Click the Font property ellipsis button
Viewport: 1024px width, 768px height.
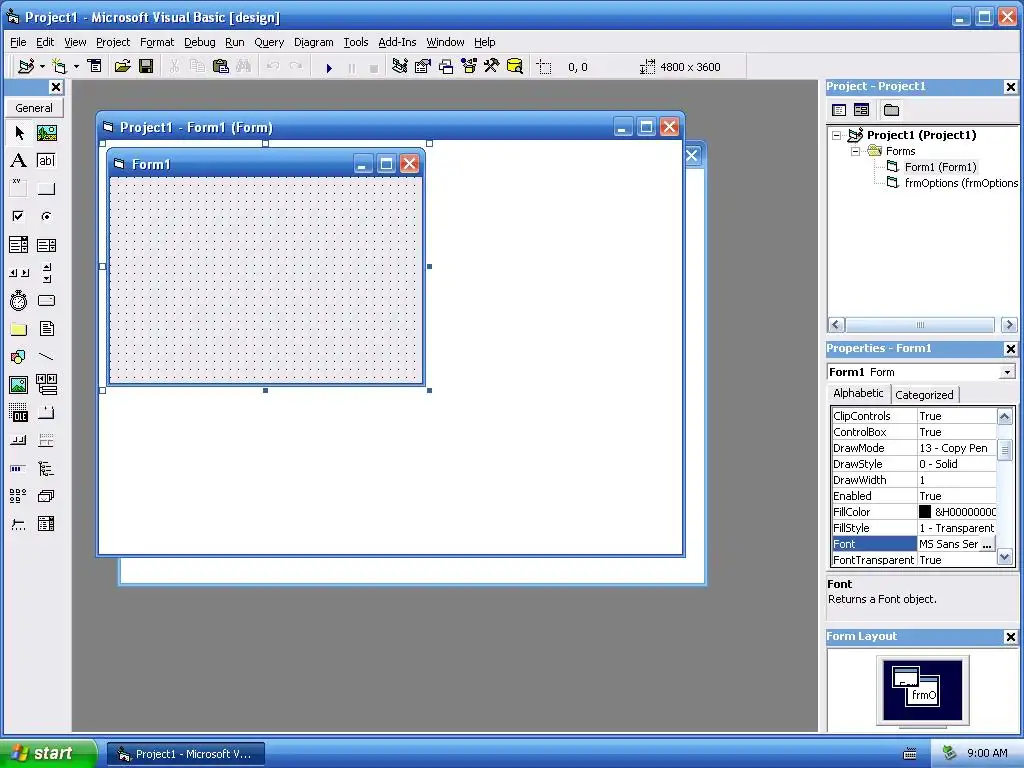[x=987, y=544]
